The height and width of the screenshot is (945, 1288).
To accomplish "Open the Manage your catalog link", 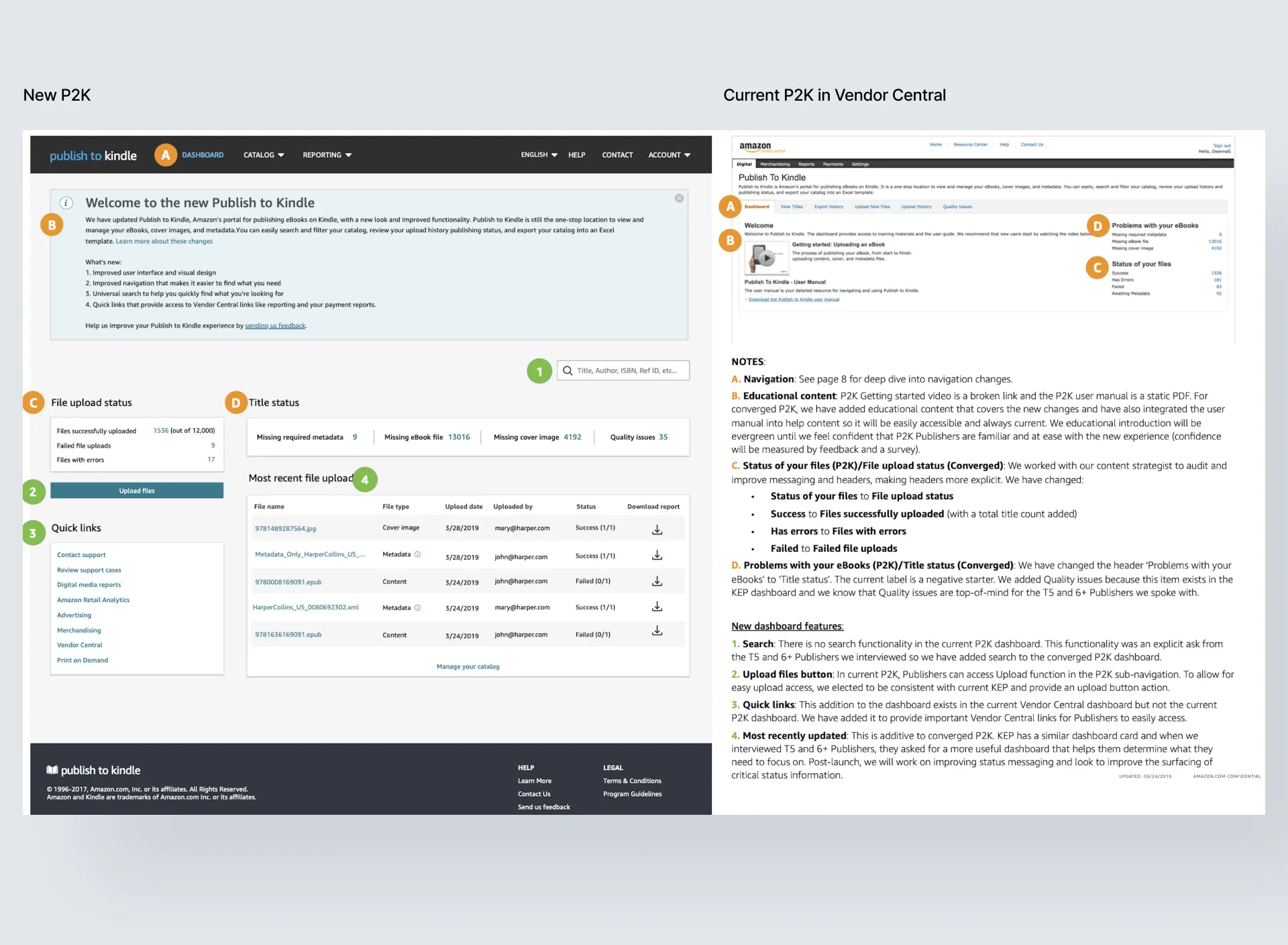I will pos(468,666).
